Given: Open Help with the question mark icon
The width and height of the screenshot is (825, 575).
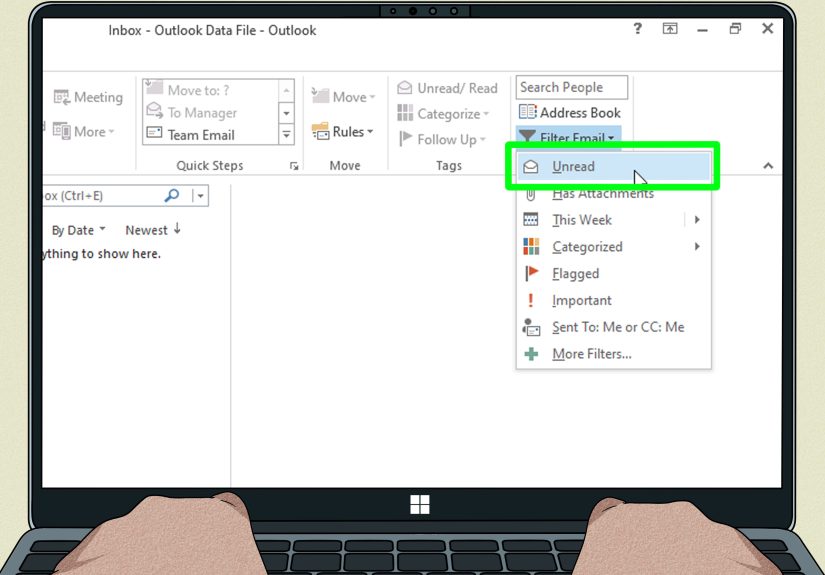Looking at the screenshot, I should tap(637, 28).
